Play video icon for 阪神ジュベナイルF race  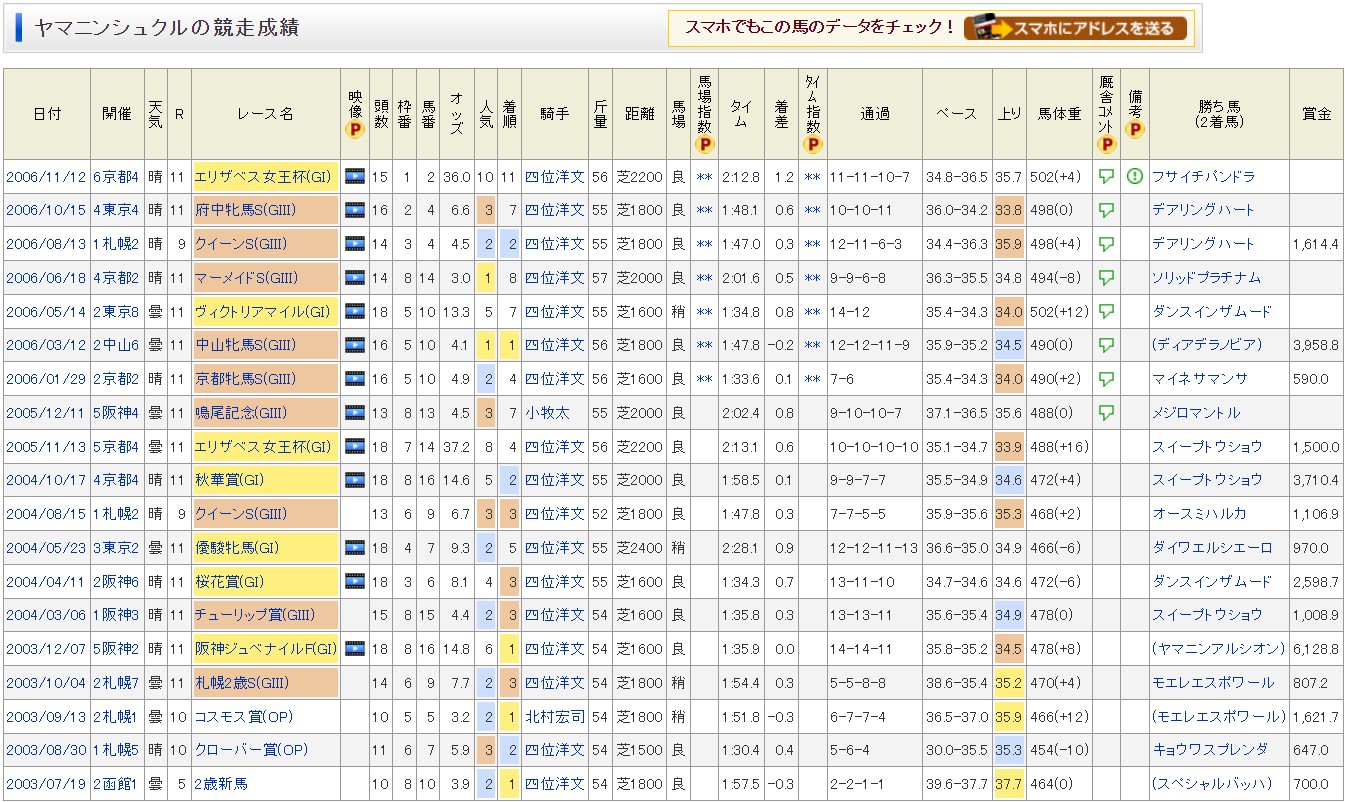(354, 649)
